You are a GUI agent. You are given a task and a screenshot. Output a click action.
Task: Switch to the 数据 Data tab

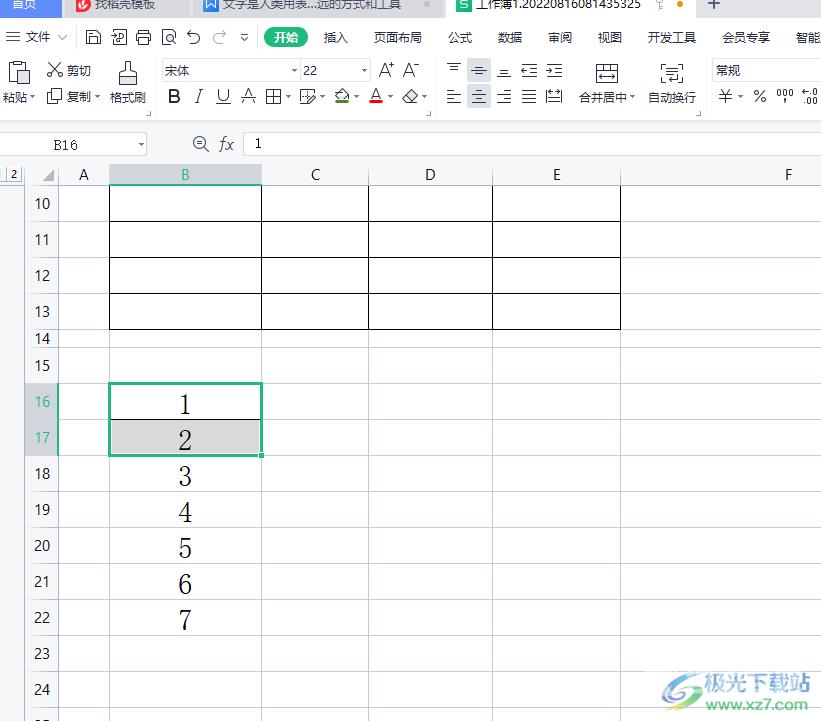[x=509, y=37]
